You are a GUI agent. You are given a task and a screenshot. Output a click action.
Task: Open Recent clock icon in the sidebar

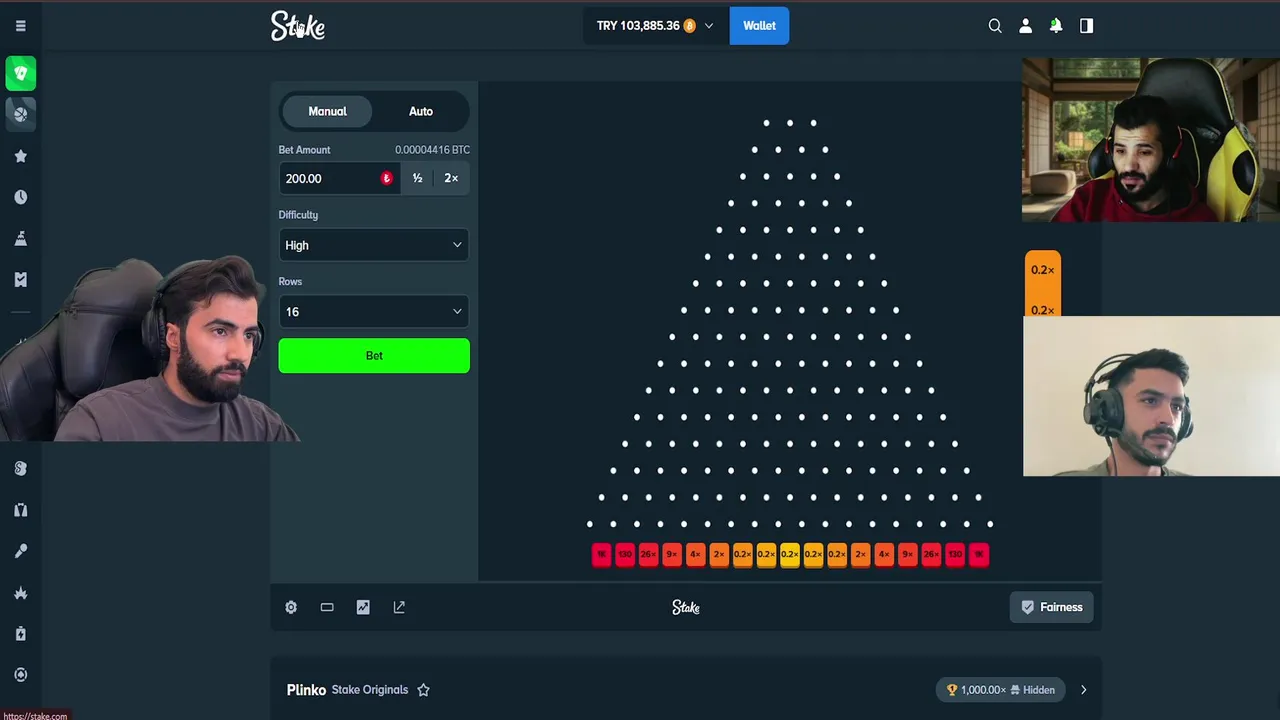coord(20,197)
